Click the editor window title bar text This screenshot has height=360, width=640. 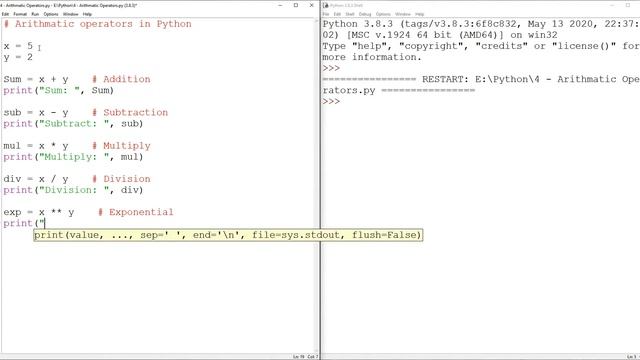[x=69, y=5]
